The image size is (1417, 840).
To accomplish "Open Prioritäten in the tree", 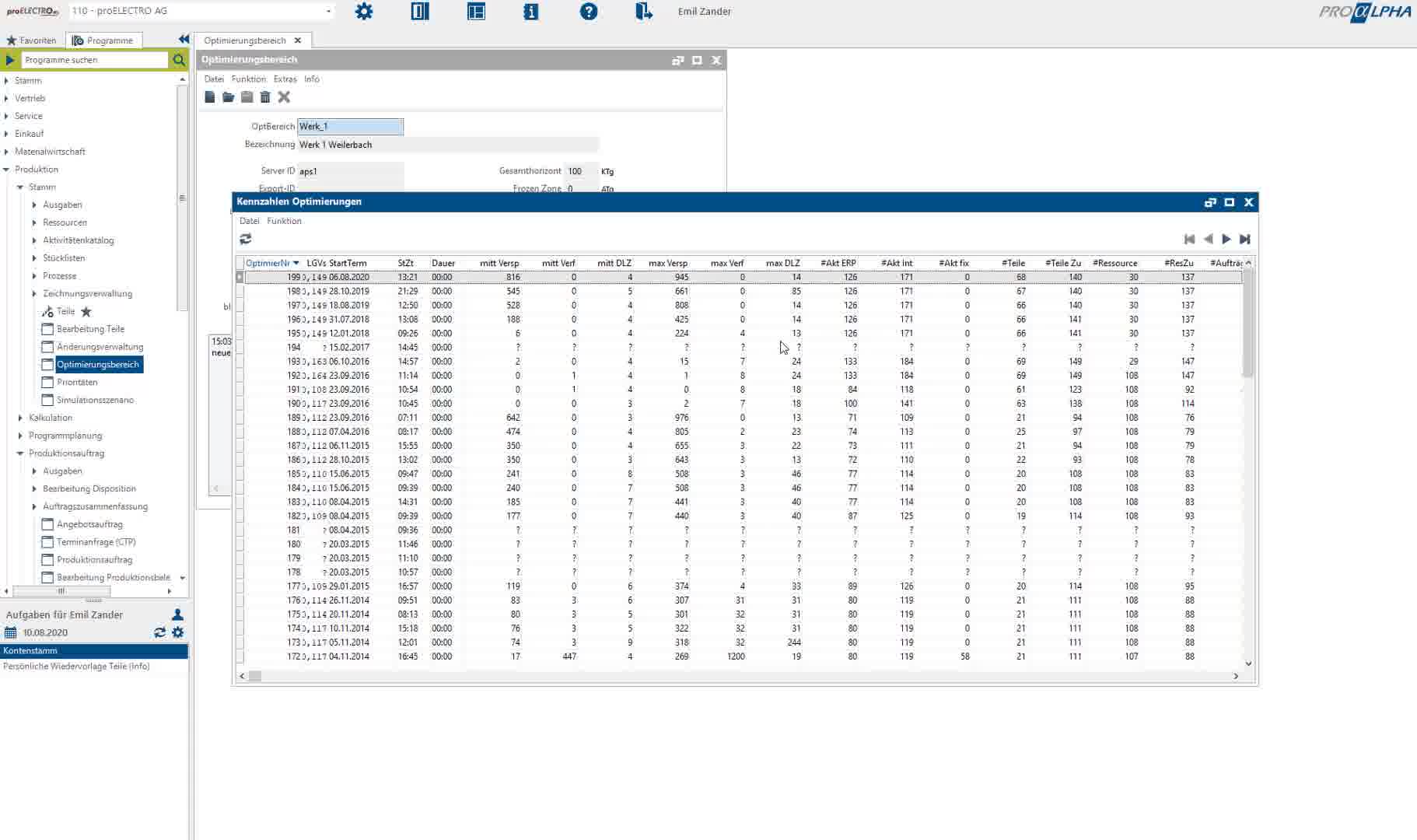I will pyautogui.click(x=77, y=383).
